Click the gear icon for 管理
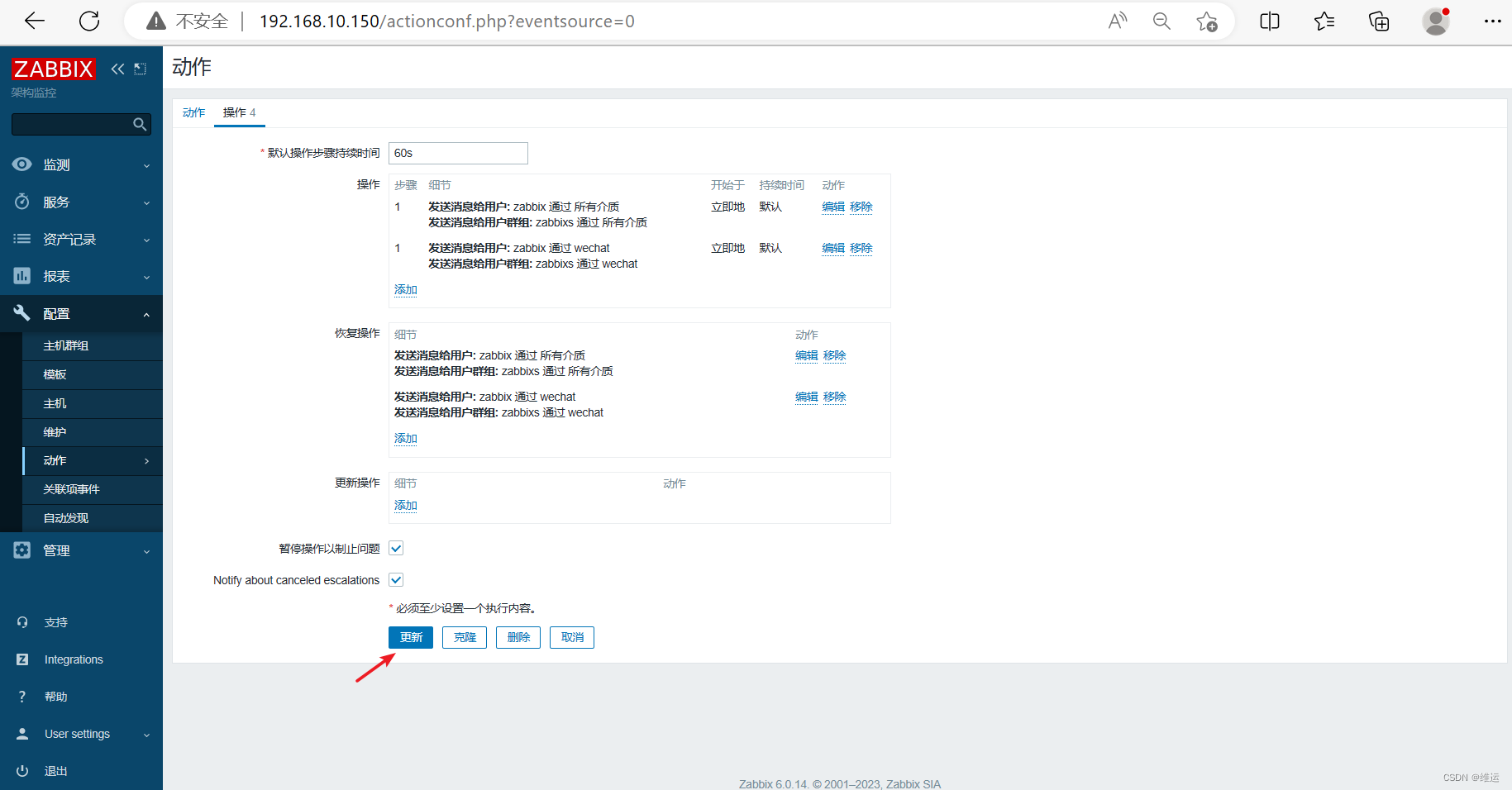Image resolution: width=1512 pixels, height=790 pixels. pos(22,550)
